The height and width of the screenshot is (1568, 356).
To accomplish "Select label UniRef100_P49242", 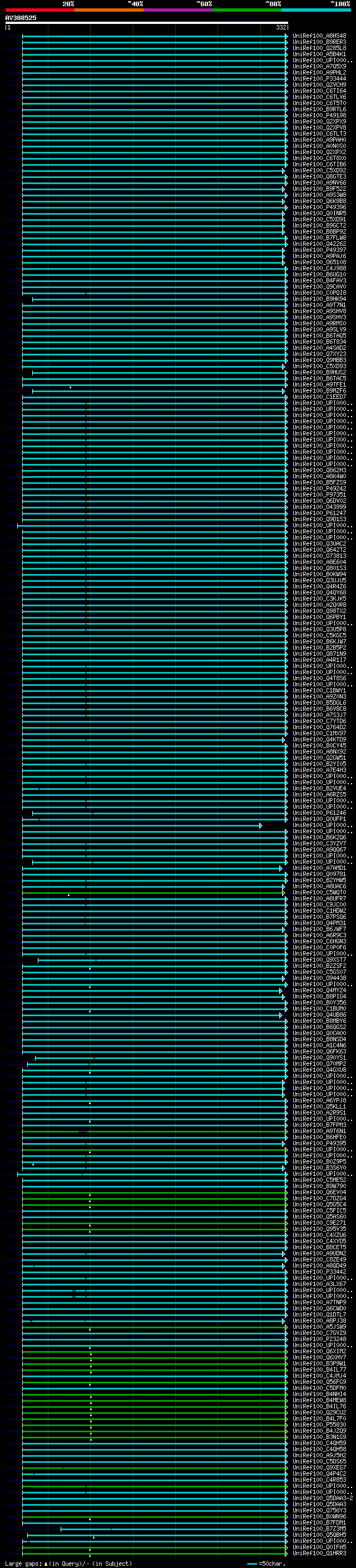I will click(x=319, y=489).
